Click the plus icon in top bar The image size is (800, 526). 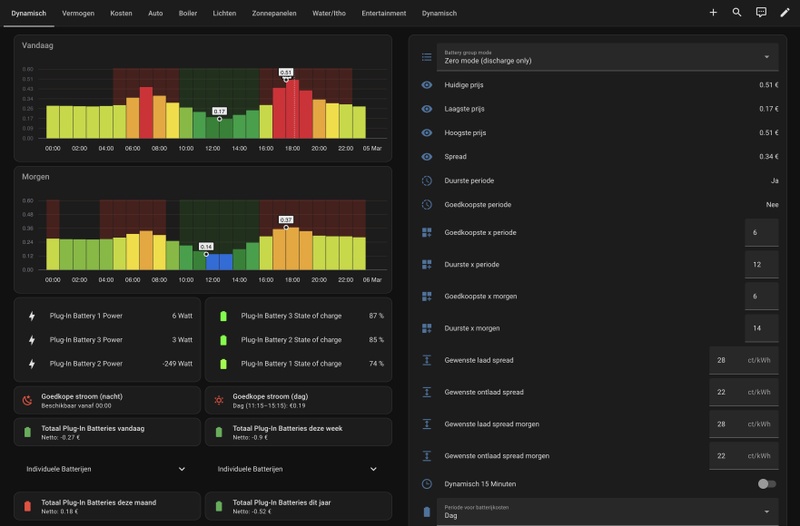(x=713, y=13)
